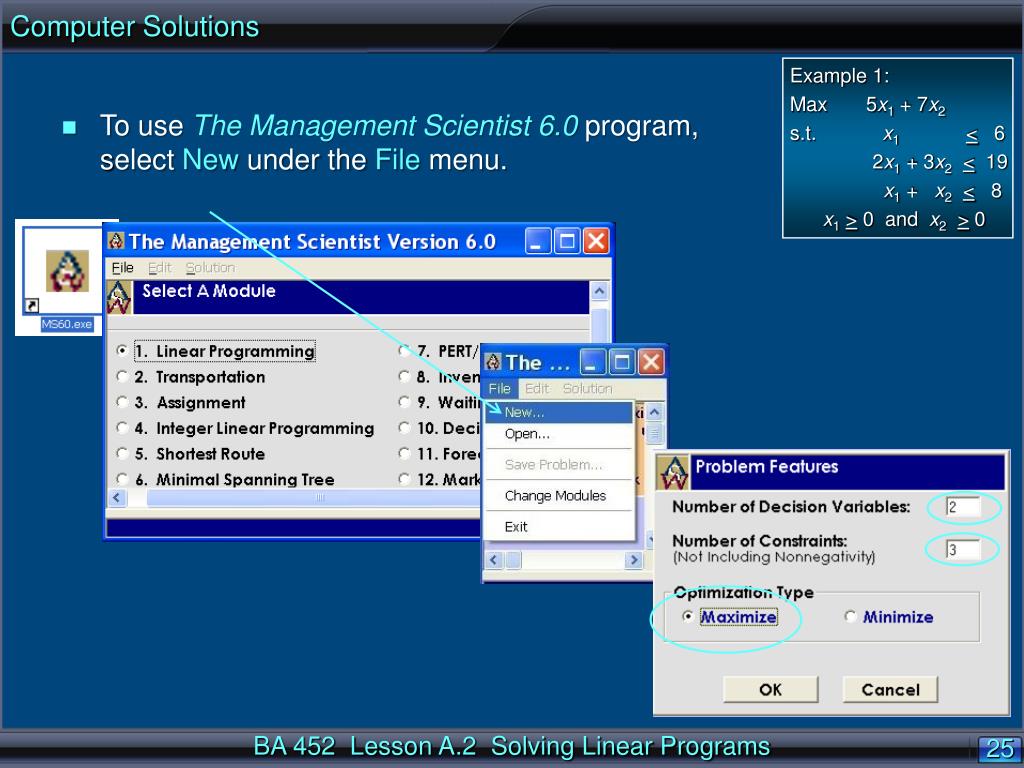The width and height of the screenshot is (1024, 768).
Task: Click left scroll arrow in module list
Action: point(117,498)
